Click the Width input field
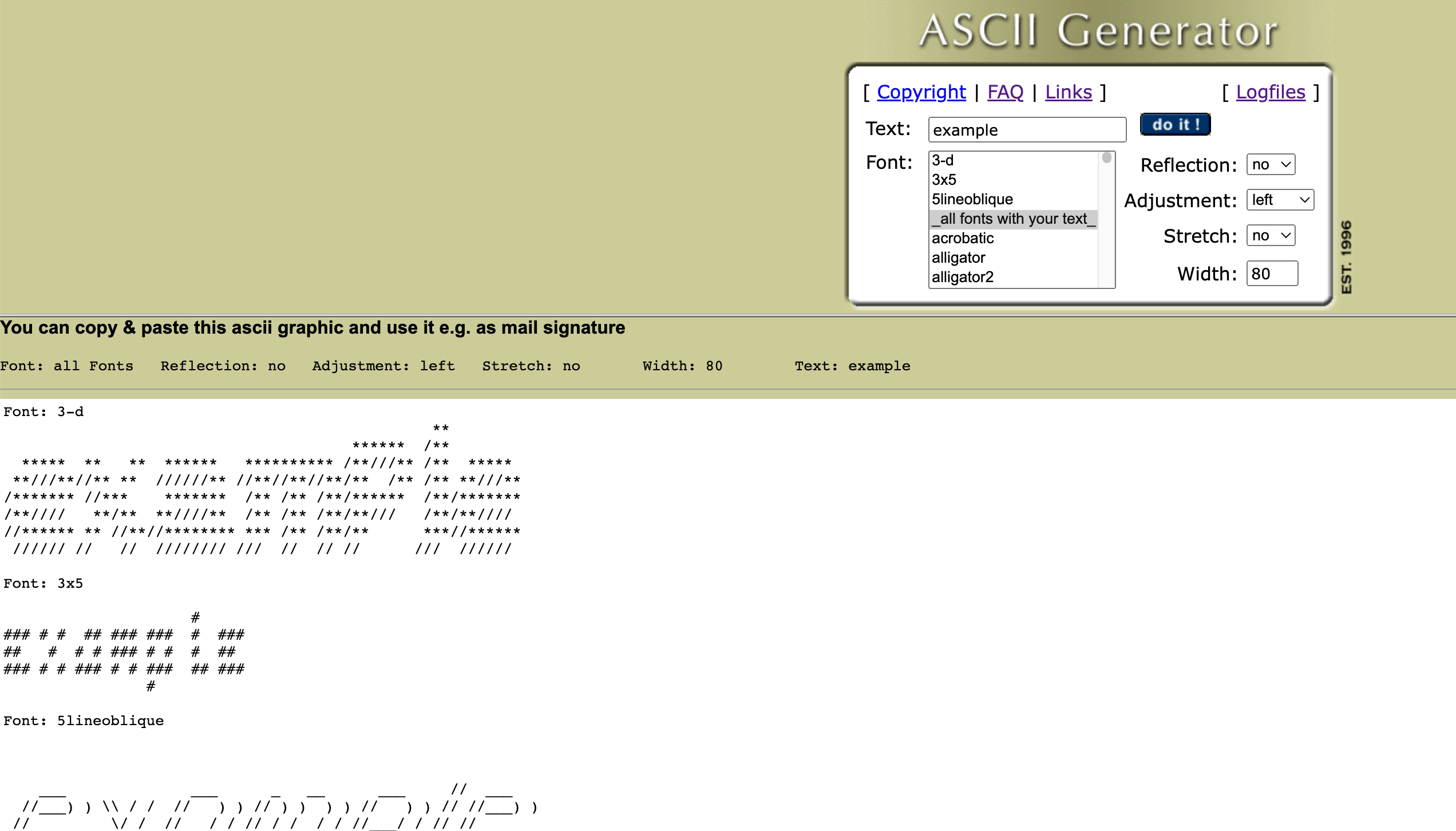Viewport: 1456px width, 831px height. (x=1272, y=274)
